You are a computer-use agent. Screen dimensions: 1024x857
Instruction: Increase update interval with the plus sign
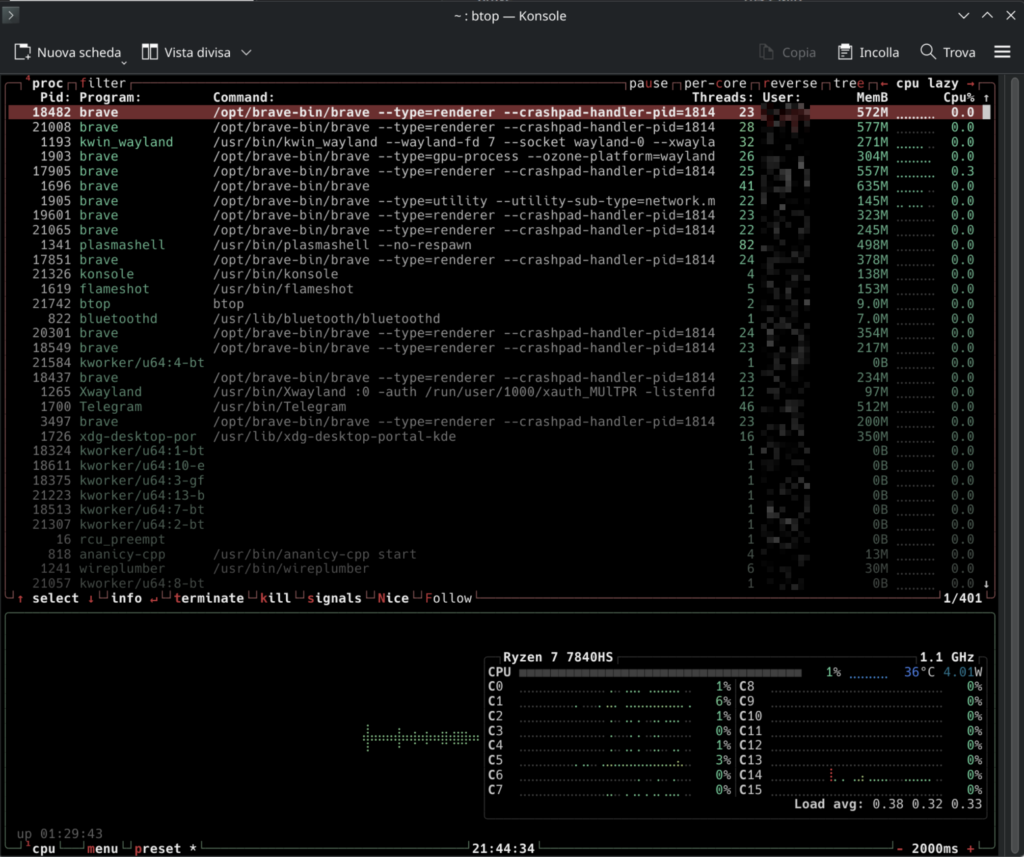point(970,848)
